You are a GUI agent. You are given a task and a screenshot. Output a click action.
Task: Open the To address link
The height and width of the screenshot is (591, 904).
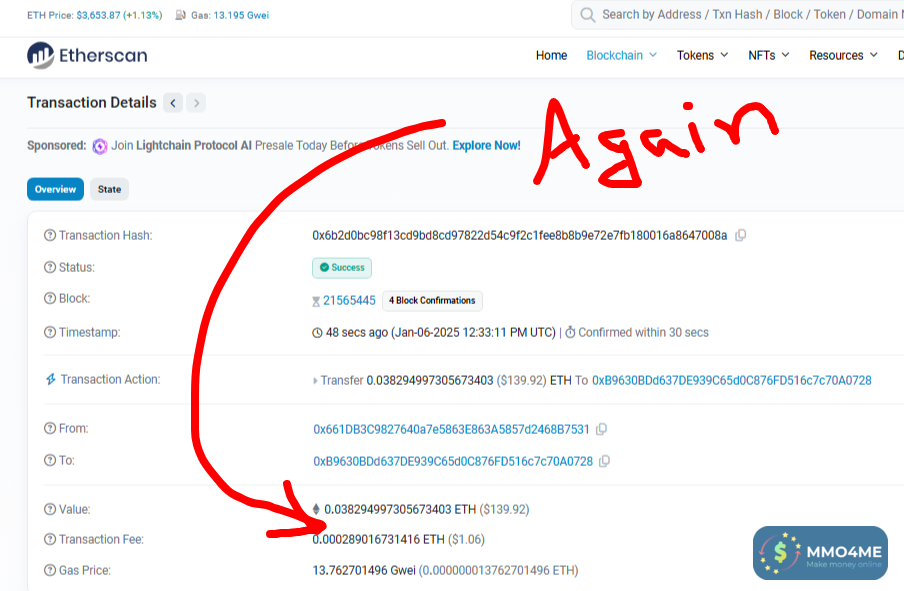tap(453, 461)
